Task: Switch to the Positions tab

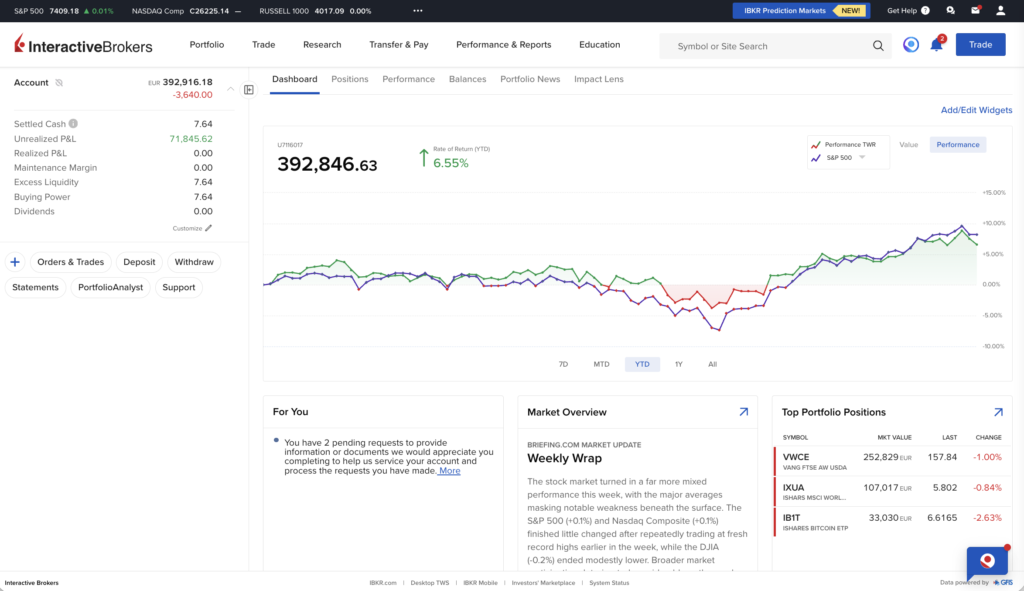Action: (349, 79)
